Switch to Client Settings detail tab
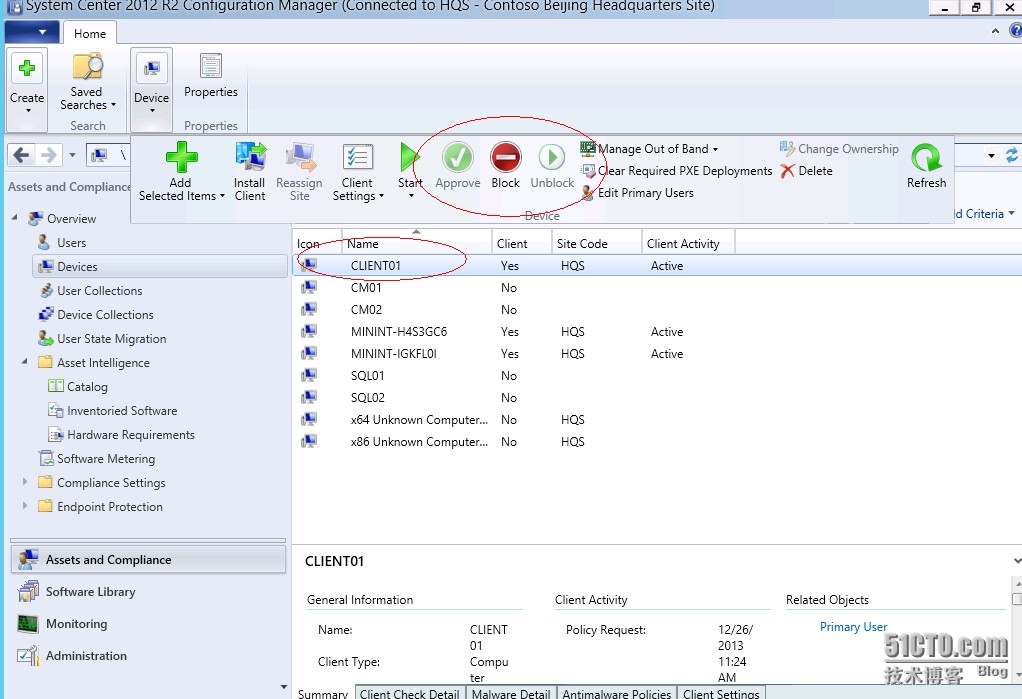This screenshot has width=1022, height=699. pyautogui.click(x=722, y=693)
